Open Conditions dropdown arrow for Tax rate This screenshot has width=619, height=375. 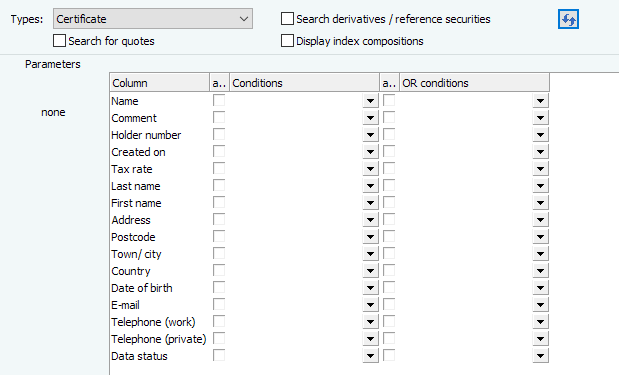(x=370, y=169)
